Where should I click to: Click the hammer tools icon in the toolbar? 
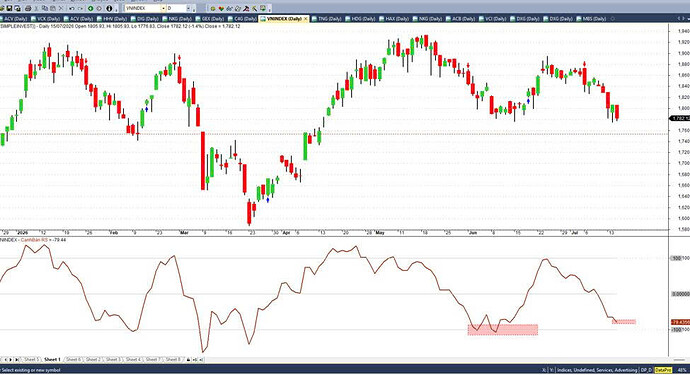[x=255, y=8]
